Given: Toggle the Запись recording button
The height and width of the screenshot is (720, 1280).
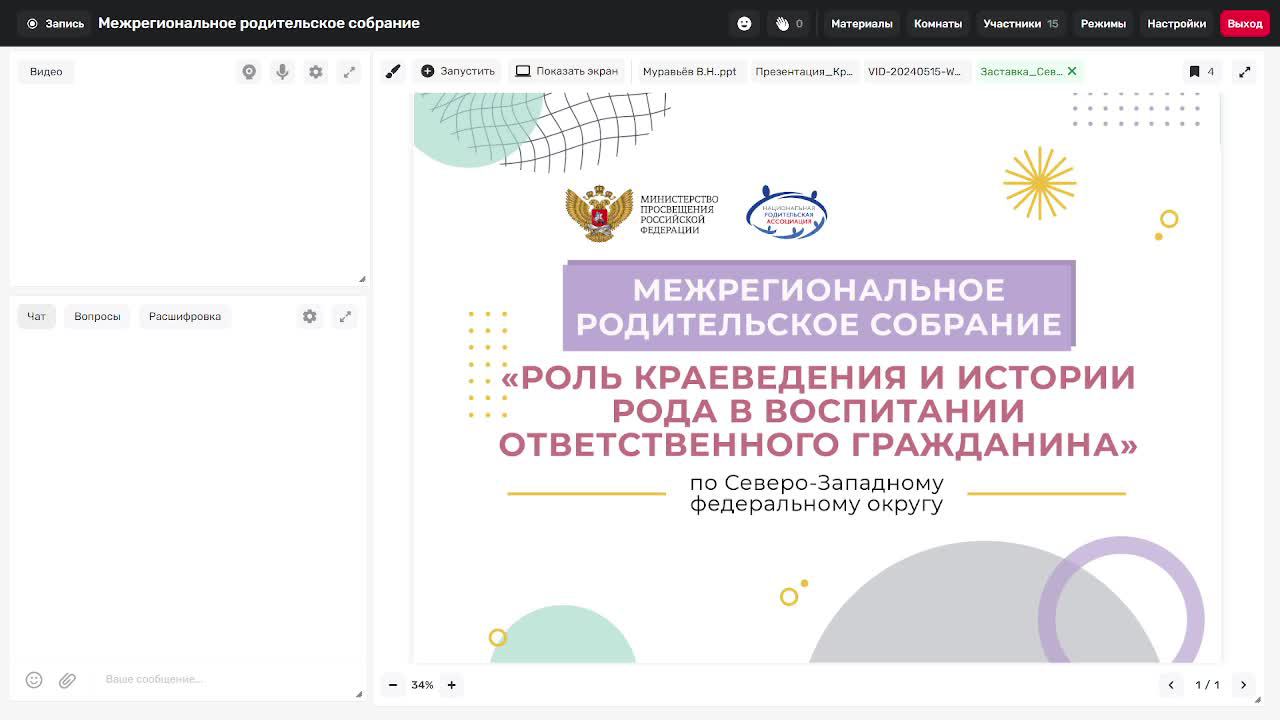Looking at the screenshot, I should 55,23.
